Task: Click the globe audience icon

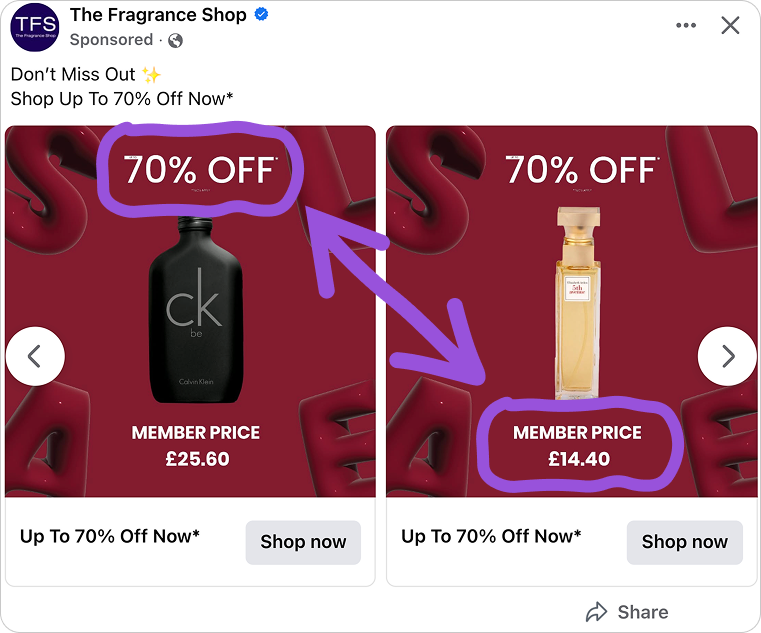Action: [176, 40]
